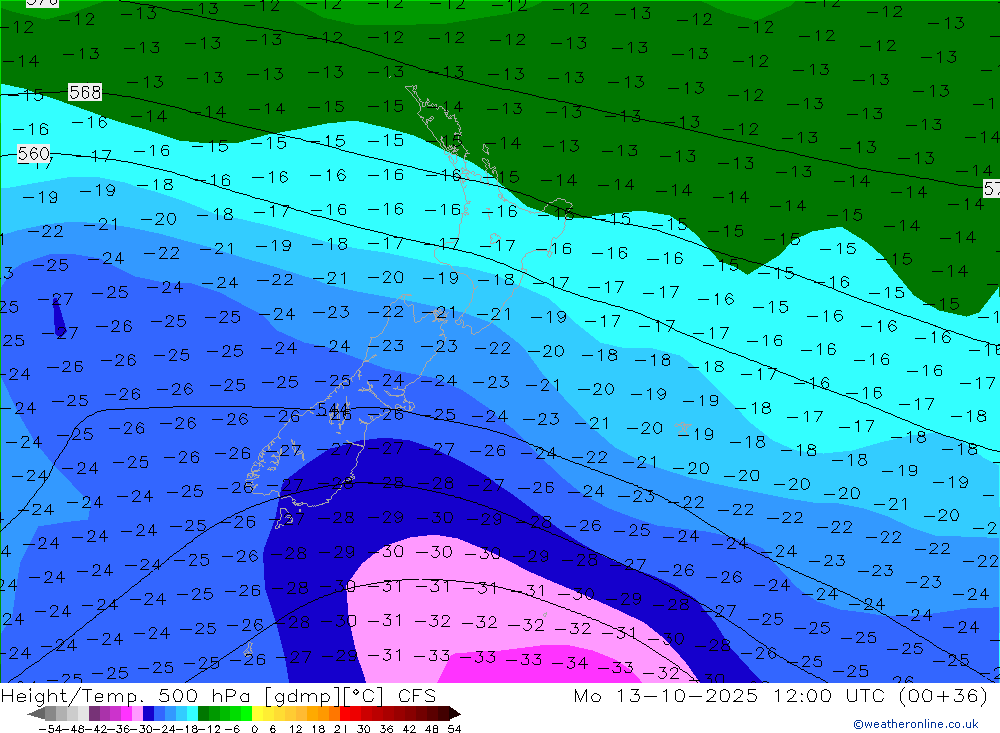Viewport: 1000px width, 733px height.
Task: Click the 36 legend scale label
Action: [x=386, y=729]
